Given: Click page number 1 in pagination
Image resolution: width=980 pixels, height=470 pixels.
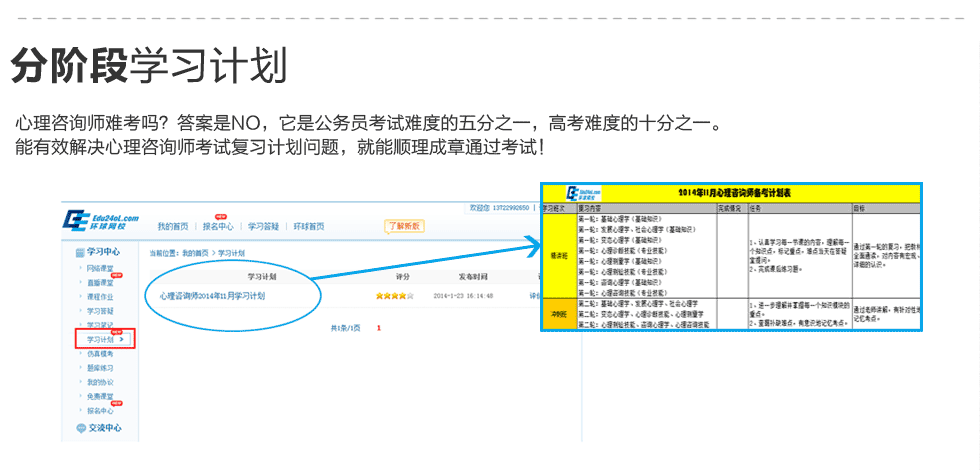Looking at the screenshot, I should [379, 328].
